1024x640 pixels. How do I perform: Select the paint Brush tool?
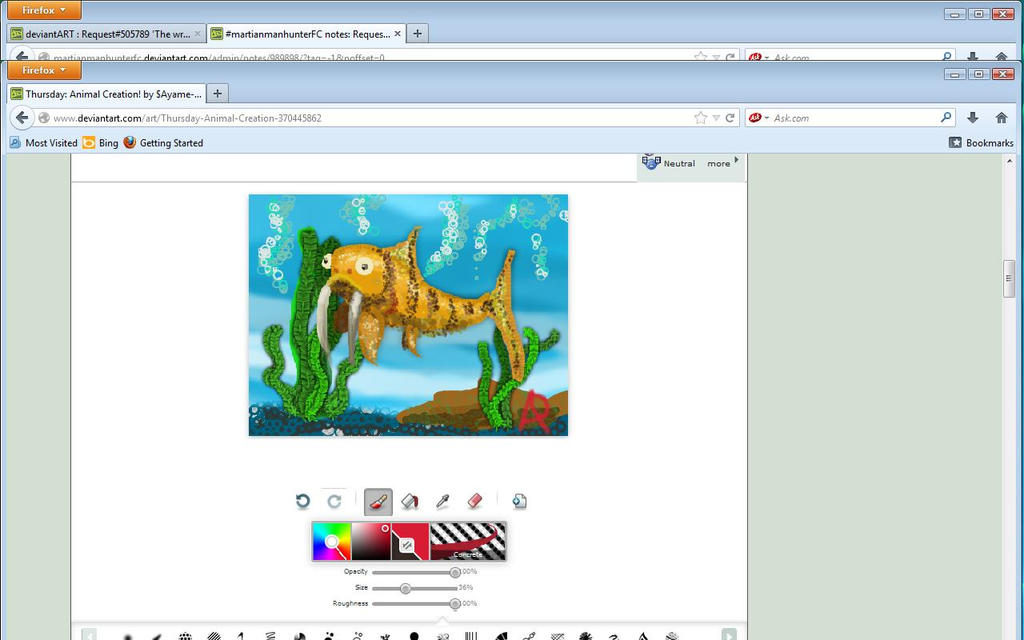click(378, 502)
